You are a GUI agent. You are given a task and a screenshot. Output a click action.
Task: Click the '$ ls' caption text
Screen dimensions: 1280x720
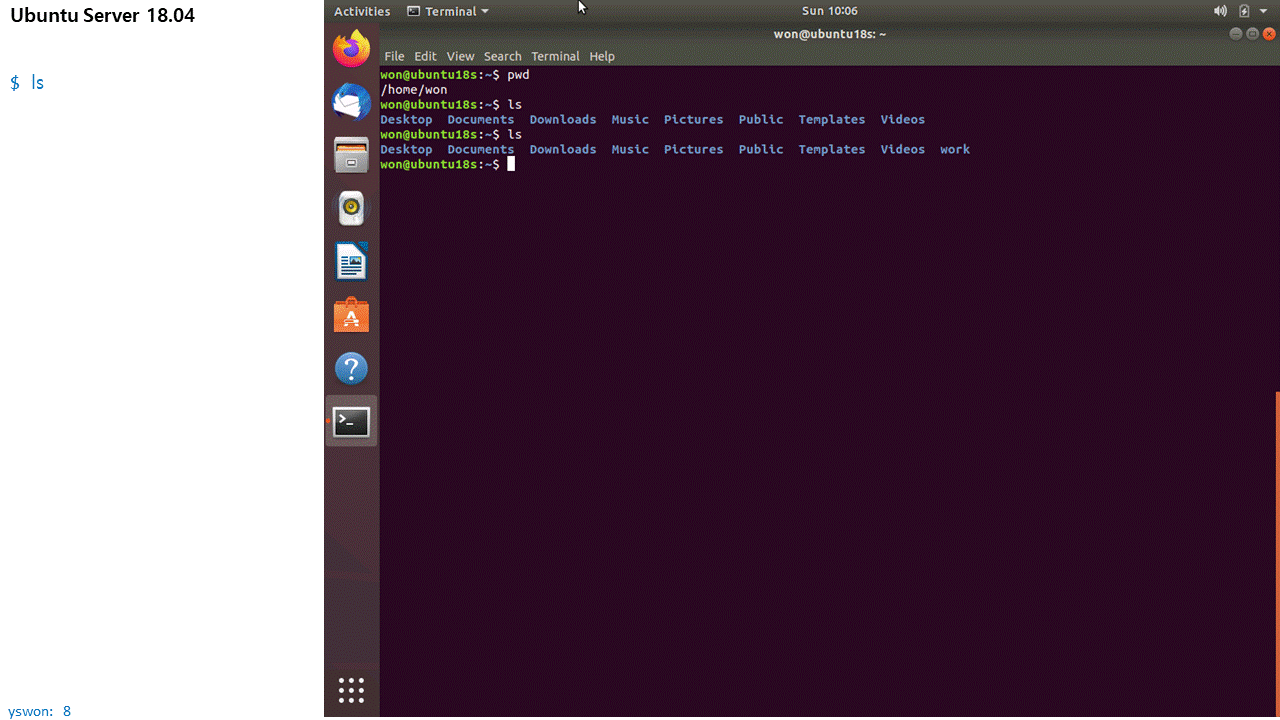[x=27, y=82]
